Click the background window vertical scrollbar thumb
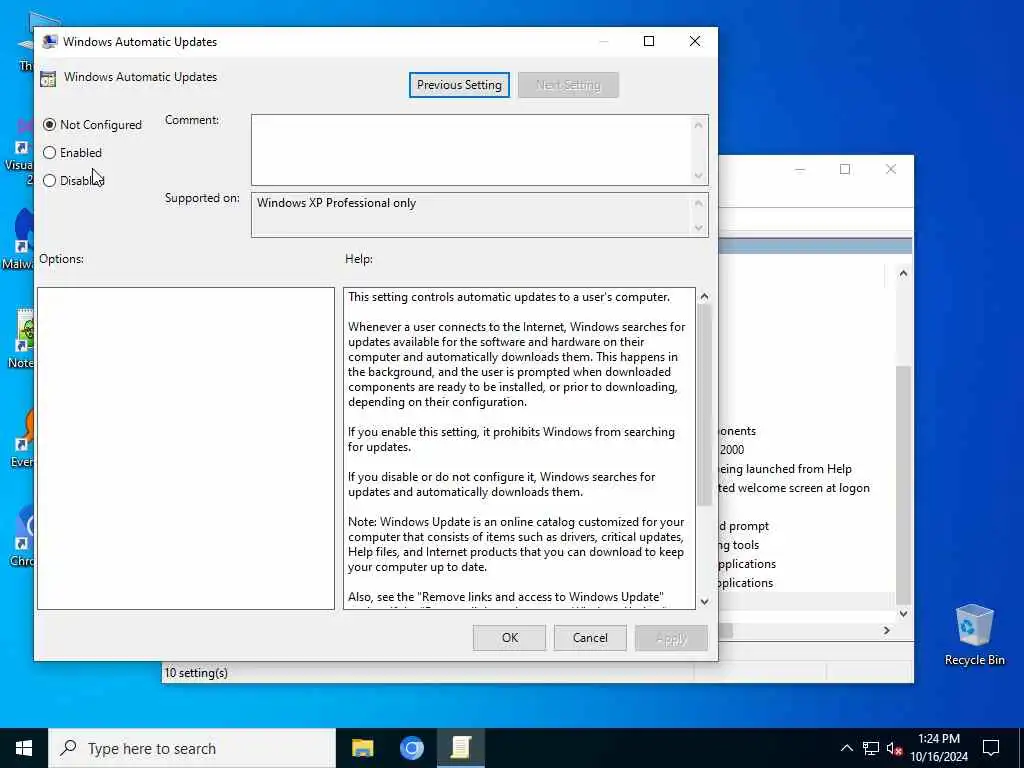The width and height of the screenshot is (1024, 768). 903,485
